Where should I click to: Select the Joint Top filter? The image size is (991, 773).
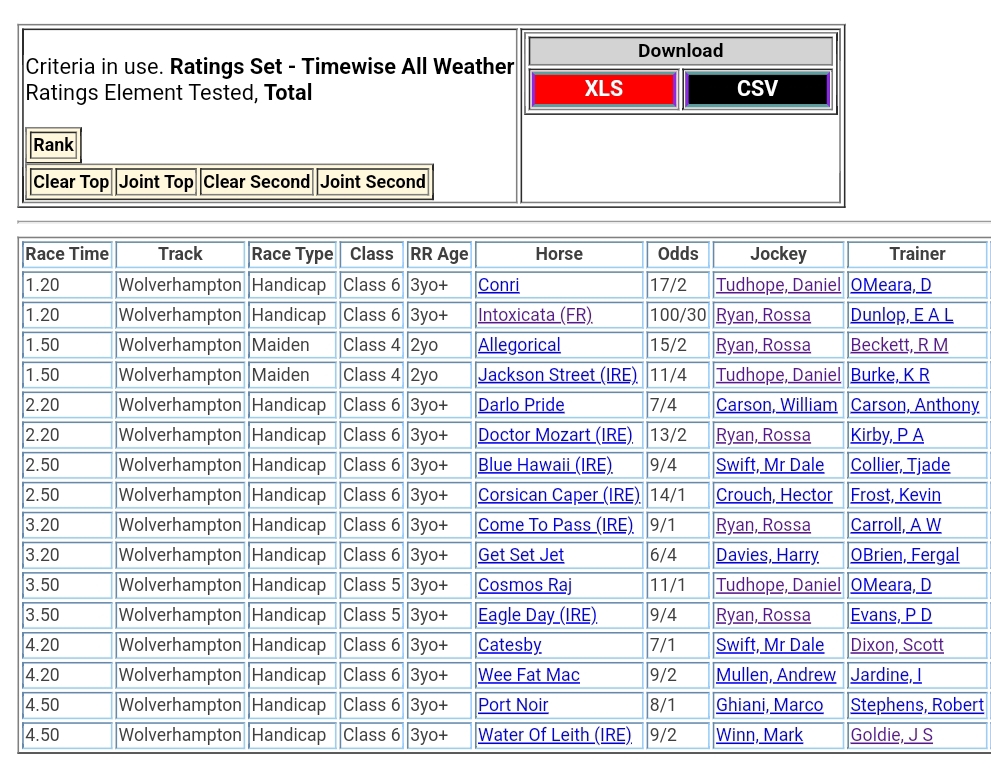point(156,182)
